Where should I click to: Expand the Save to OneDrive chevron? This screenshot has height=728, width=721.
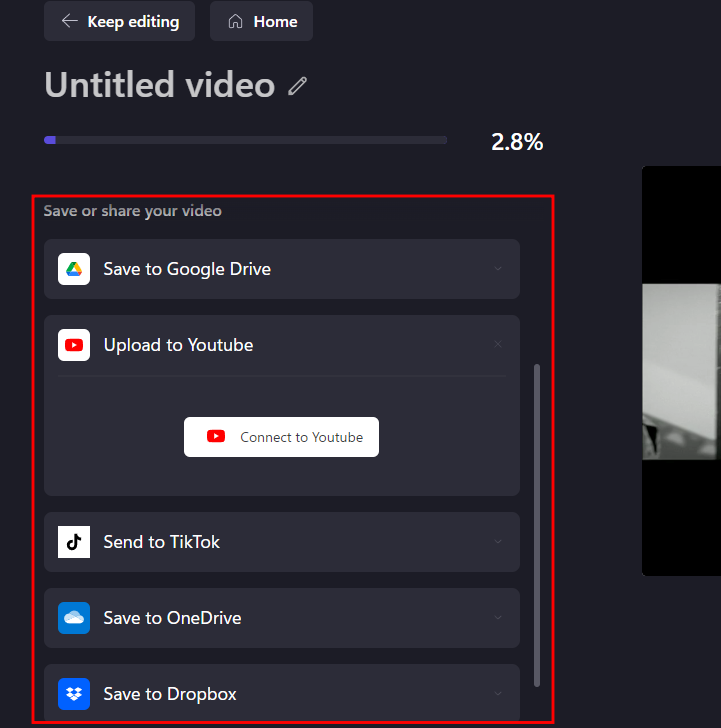[x=498, y=618]
